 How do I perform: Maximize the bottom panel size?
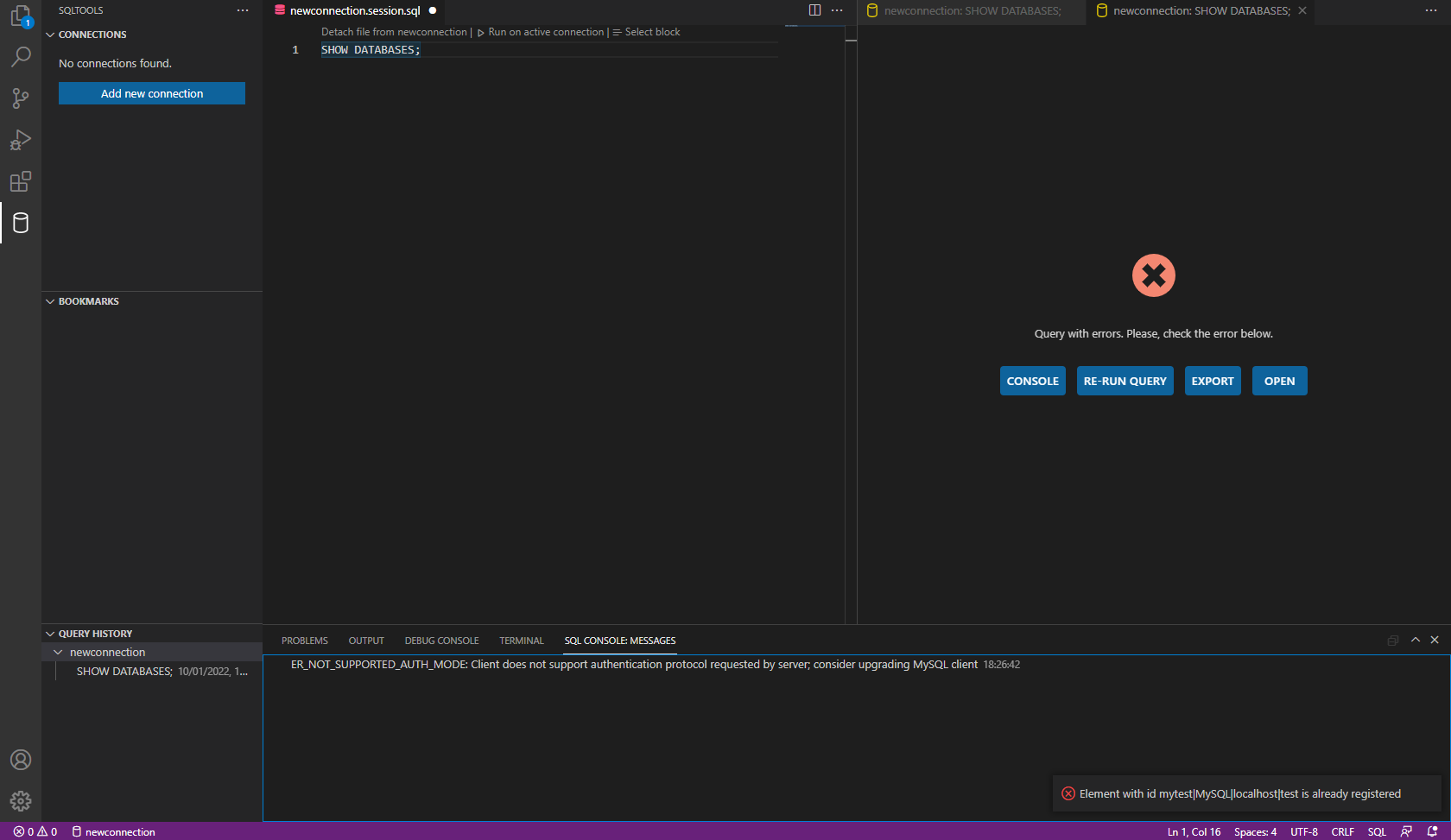click(1416, 640)
